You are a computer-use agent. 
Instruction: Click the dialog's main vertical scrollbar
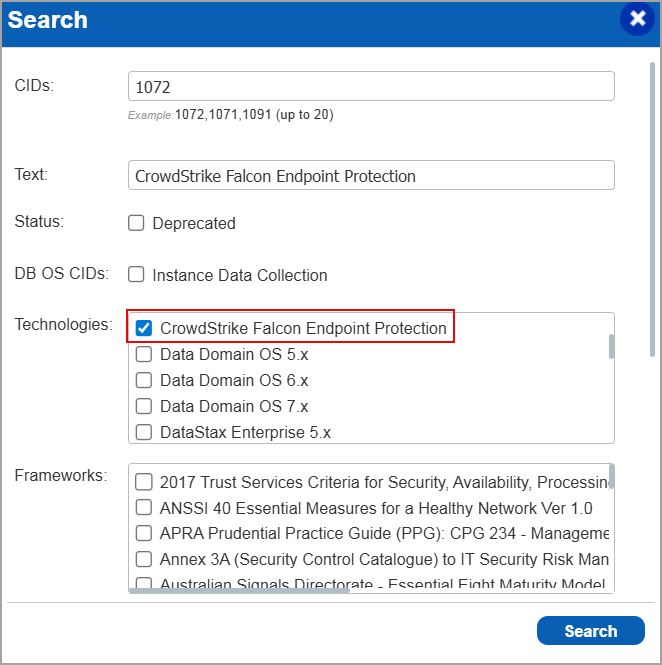pos(652,210)
